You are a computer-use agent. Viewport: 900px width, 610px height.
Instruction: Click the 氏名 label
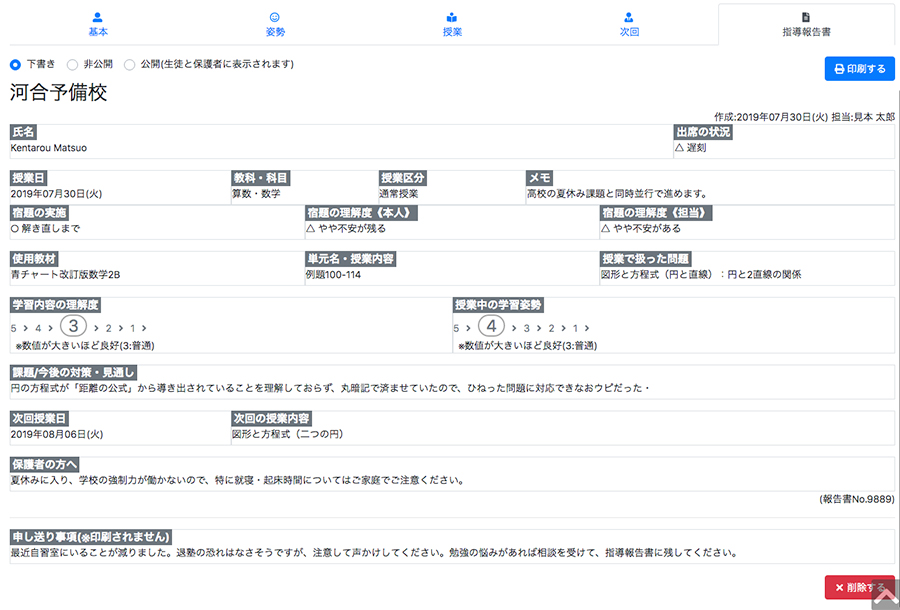(23, 132)
